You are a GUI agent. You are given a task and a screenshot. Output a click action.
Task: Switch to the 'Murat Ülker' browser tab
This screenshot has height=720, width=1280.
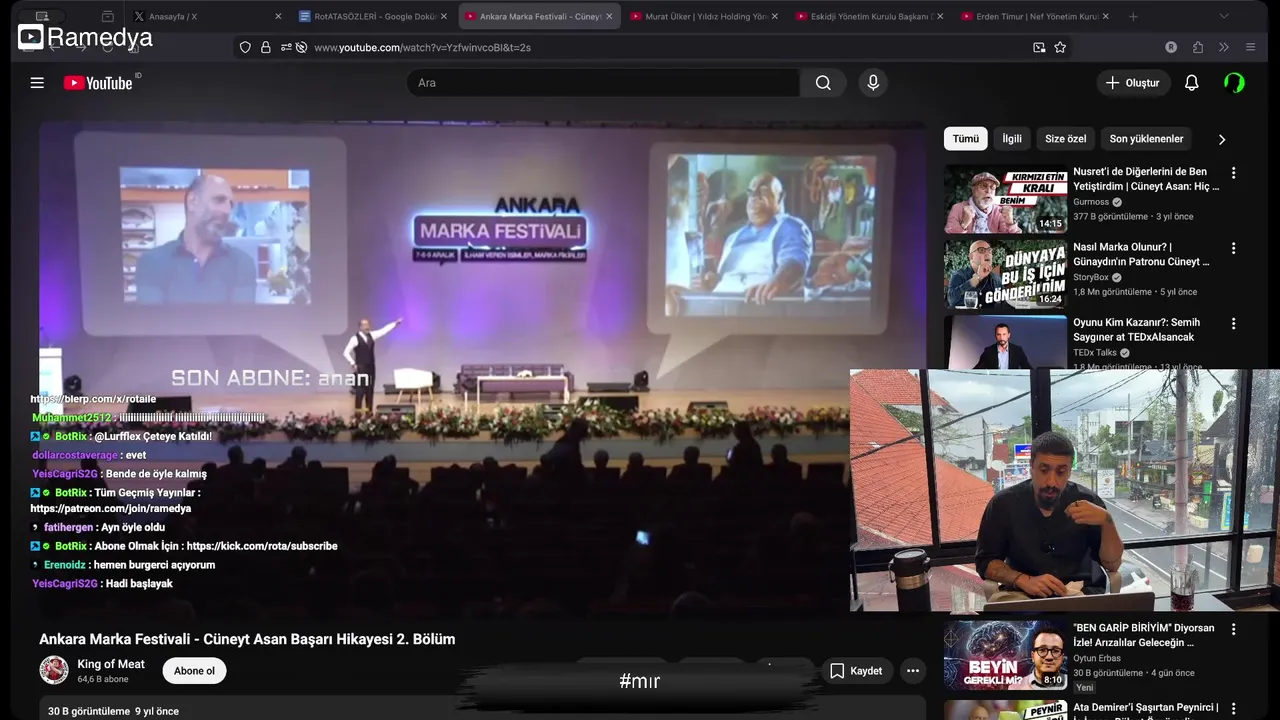(703, 17)
